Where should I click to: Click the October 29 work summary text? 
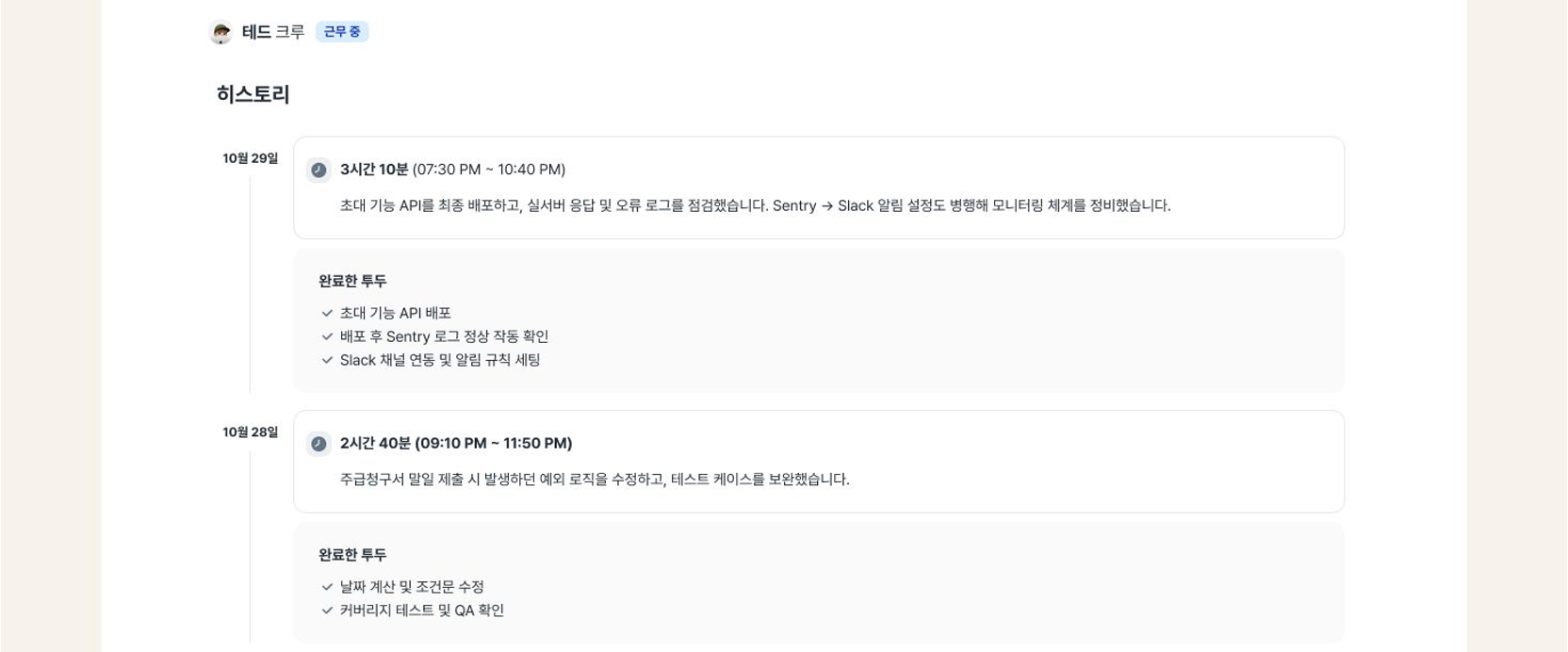click(x=754, y=205)
